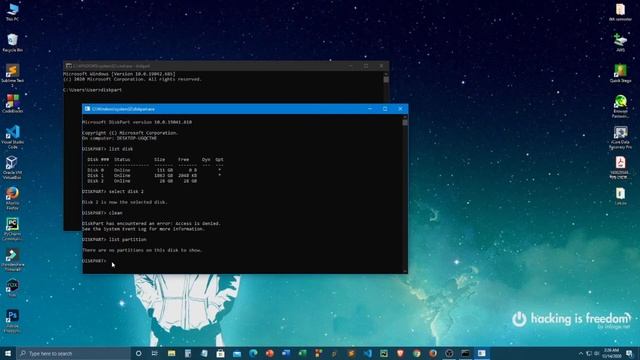
Task: Click the 'Disk 0' row in table
Action: 154,170
